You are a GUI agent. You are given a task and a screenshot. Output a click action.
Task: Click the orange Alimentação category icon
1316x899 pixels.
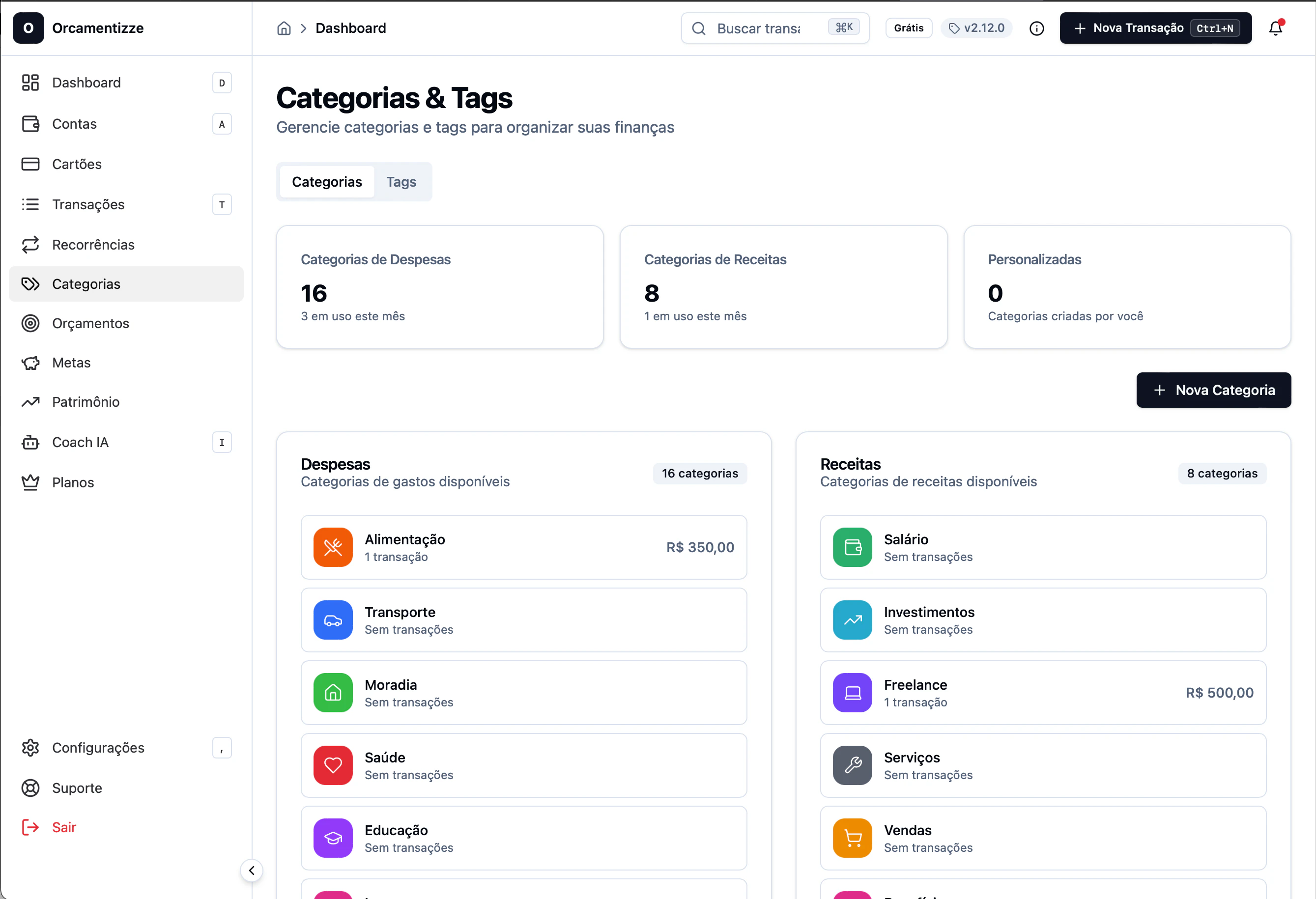333,547
